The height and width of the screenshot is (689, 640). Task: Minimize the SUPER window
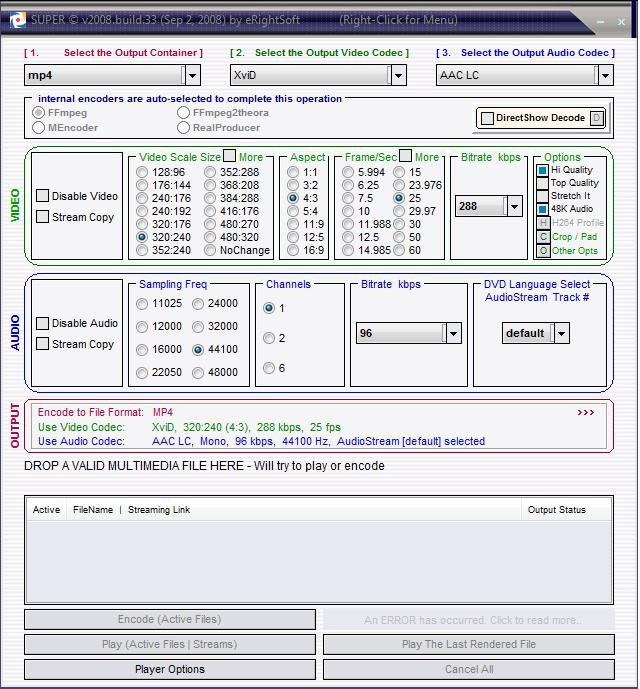click(x=601, y=22)
